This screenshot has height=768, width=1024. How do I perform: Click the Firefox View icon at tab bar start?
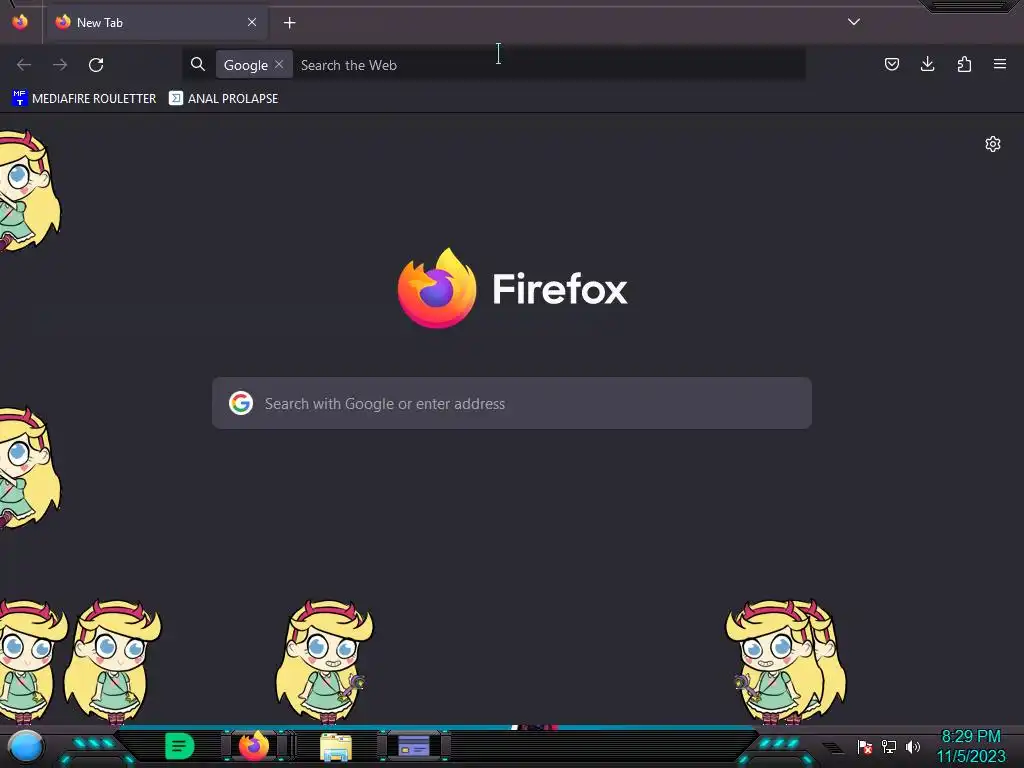tap(20, 22)
